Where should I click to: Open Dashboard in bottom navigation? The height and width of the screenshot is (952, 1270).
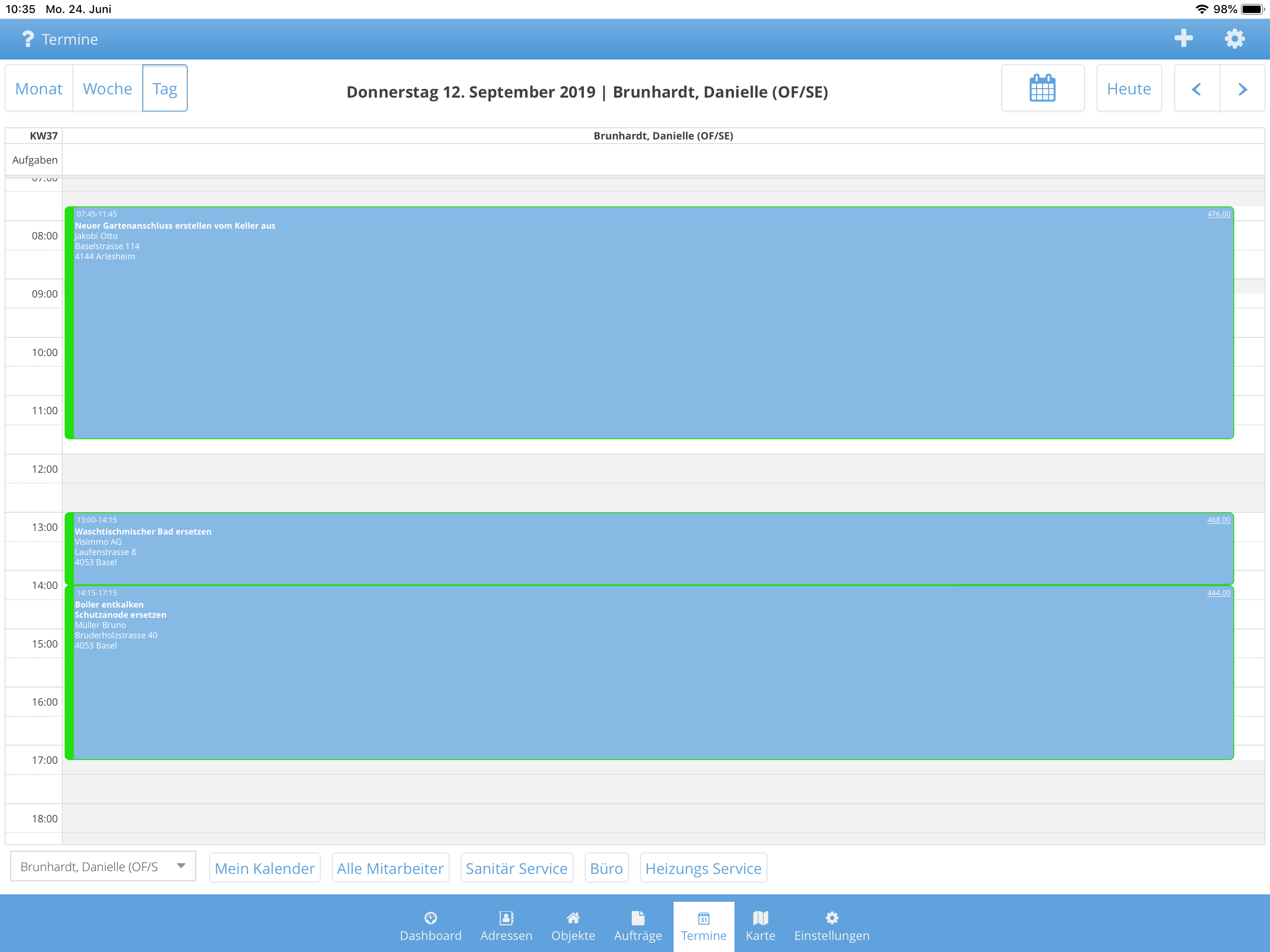coord(430,926)
